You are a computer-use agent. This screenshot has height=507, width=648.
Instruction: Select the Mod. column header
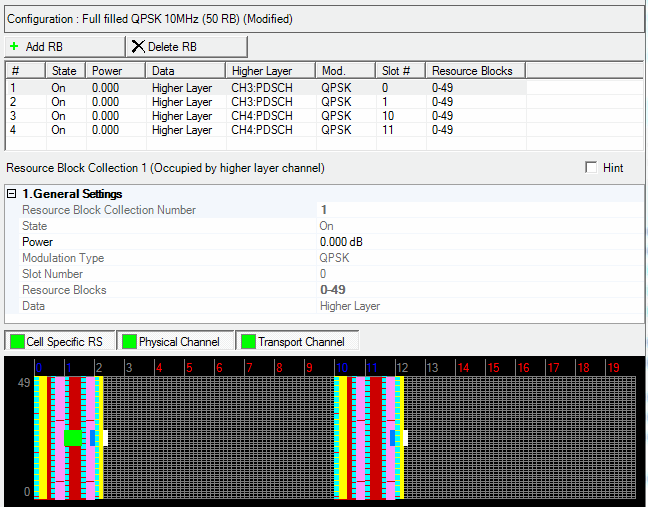pos(345,71)
